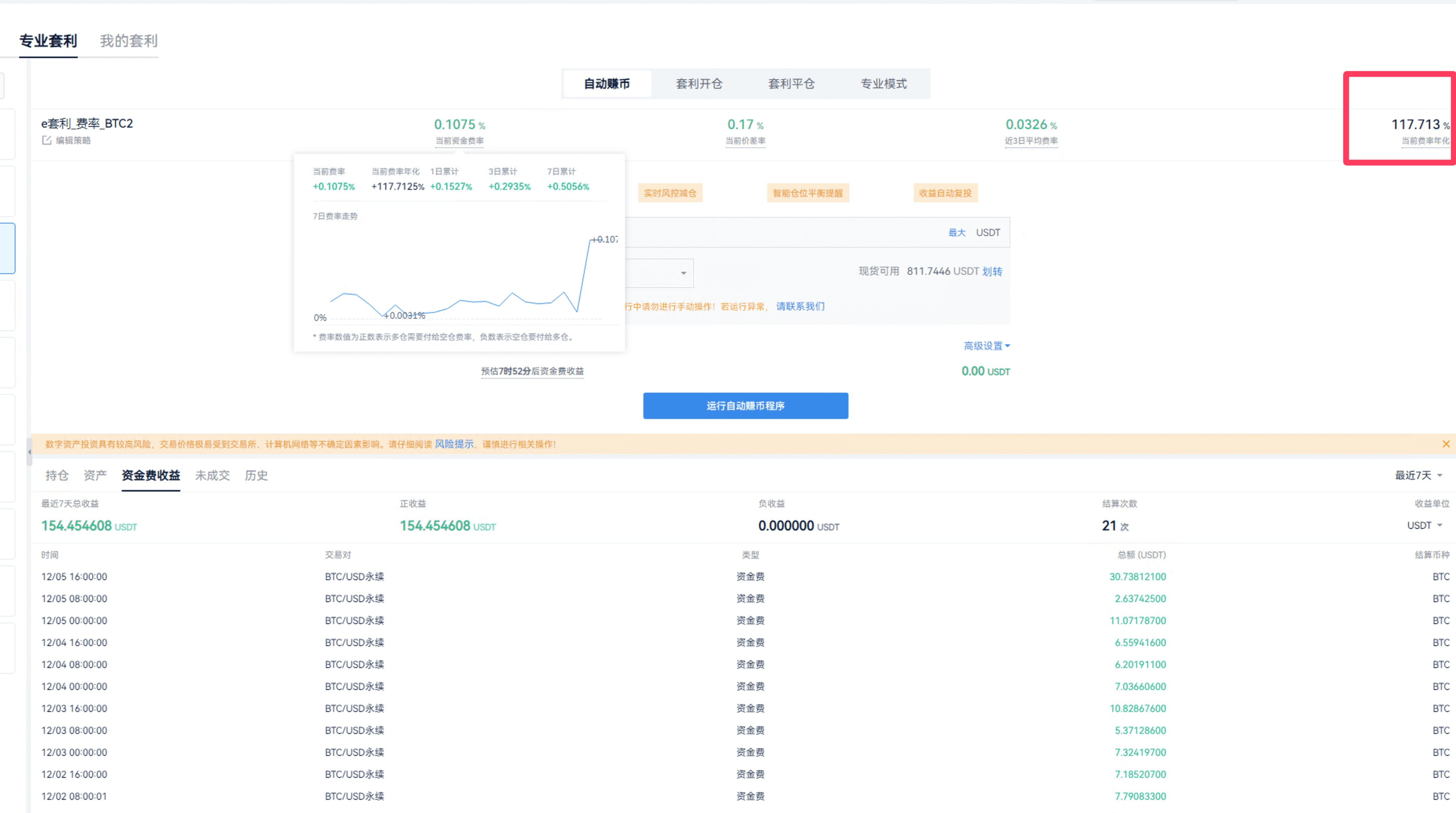Collapse the left sidebar with arrow handle

[x=30, y=452]
